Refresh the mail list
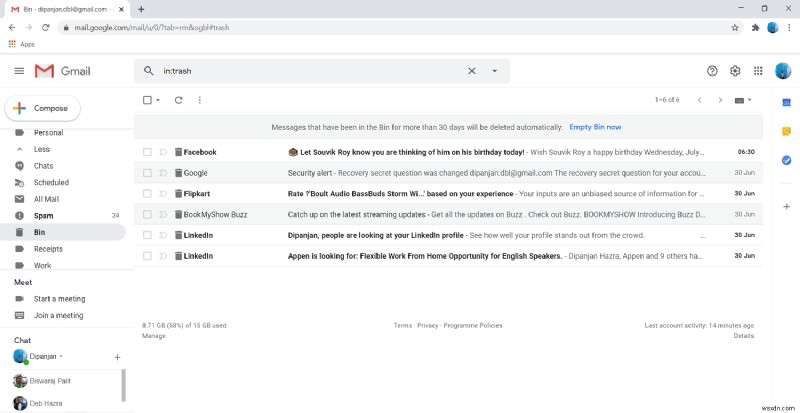800x413 pixels. click(x=179, y=100)
